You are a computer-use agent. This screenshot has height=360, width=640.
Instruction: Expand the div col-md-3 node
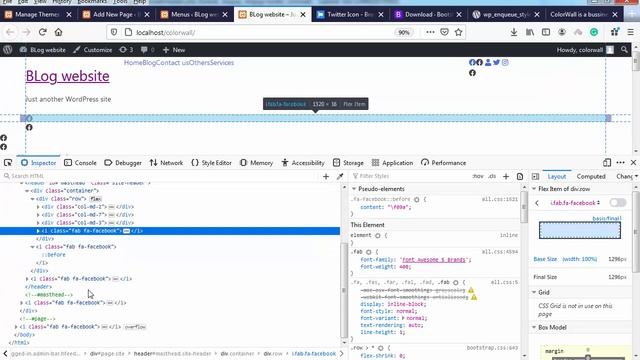[x=38, y=223]
